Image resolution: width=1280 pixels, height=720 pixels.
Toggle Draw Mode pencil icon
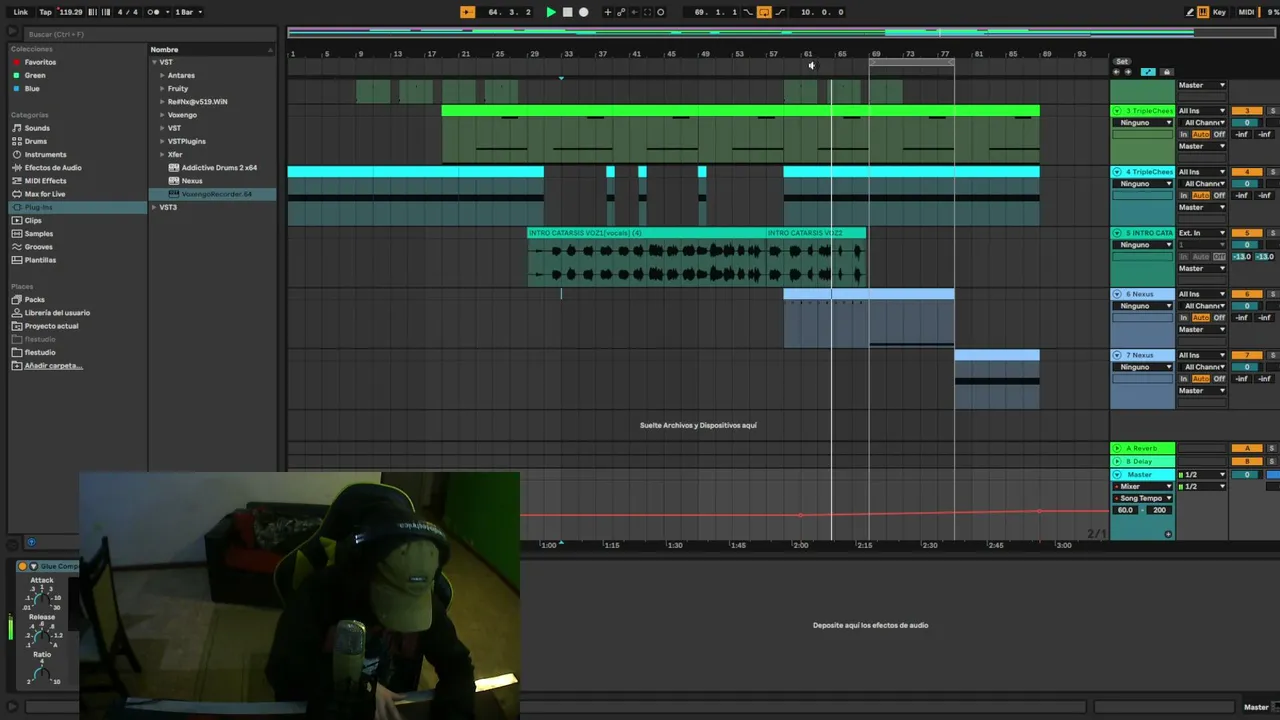pyautogui.click(x=1190, y=12)
